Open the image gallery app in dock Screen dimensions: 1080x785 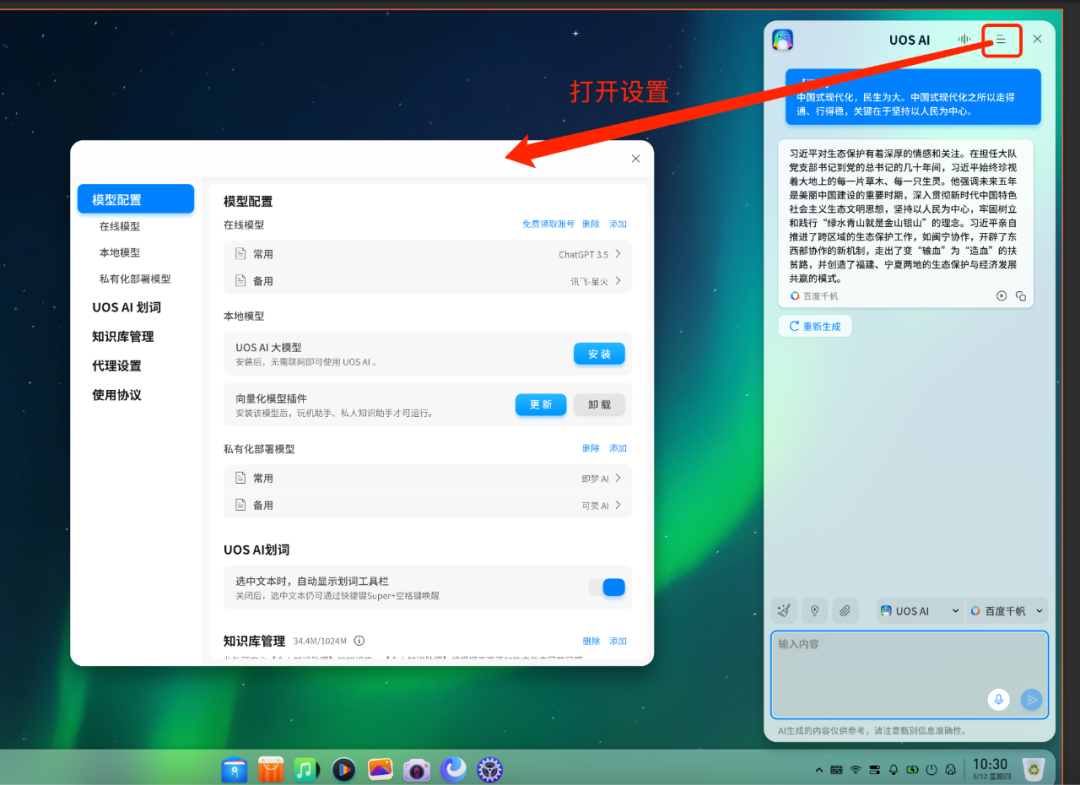point(380,769)
